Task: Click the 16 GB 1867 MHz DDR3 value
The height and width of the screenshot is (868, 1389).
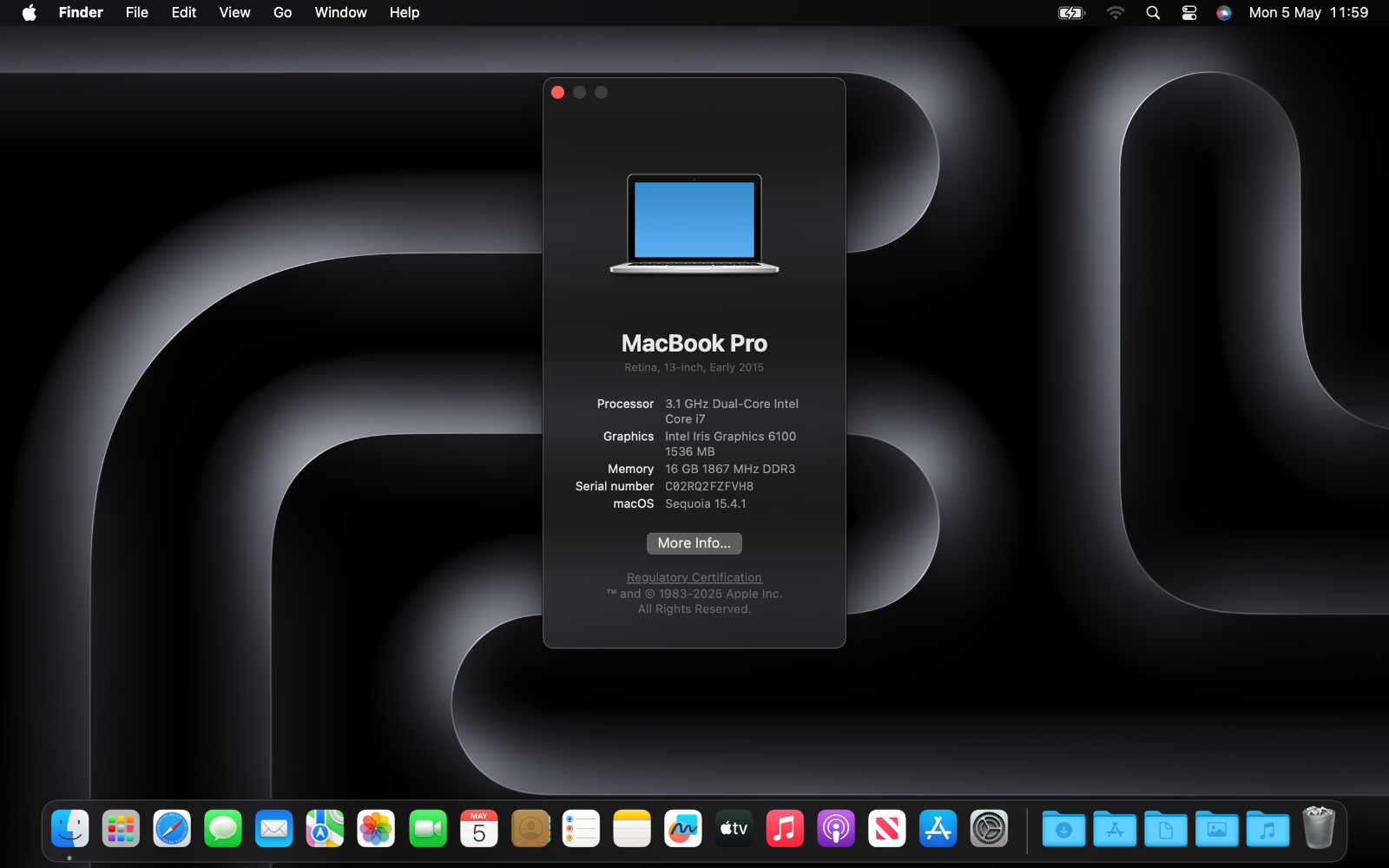Action: pyautogui.click(x=730, y=469)
